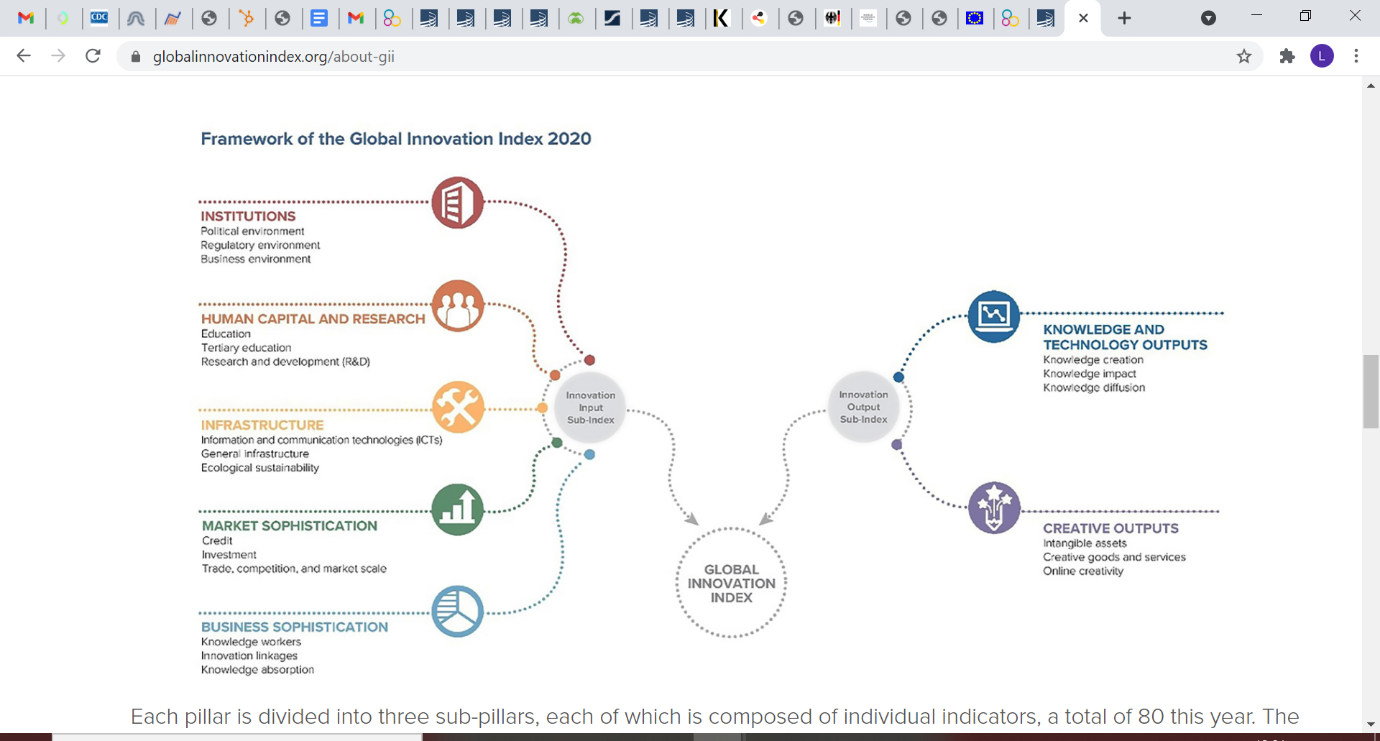
Task: Switch to the CDC tab
Action: (99, 18)
